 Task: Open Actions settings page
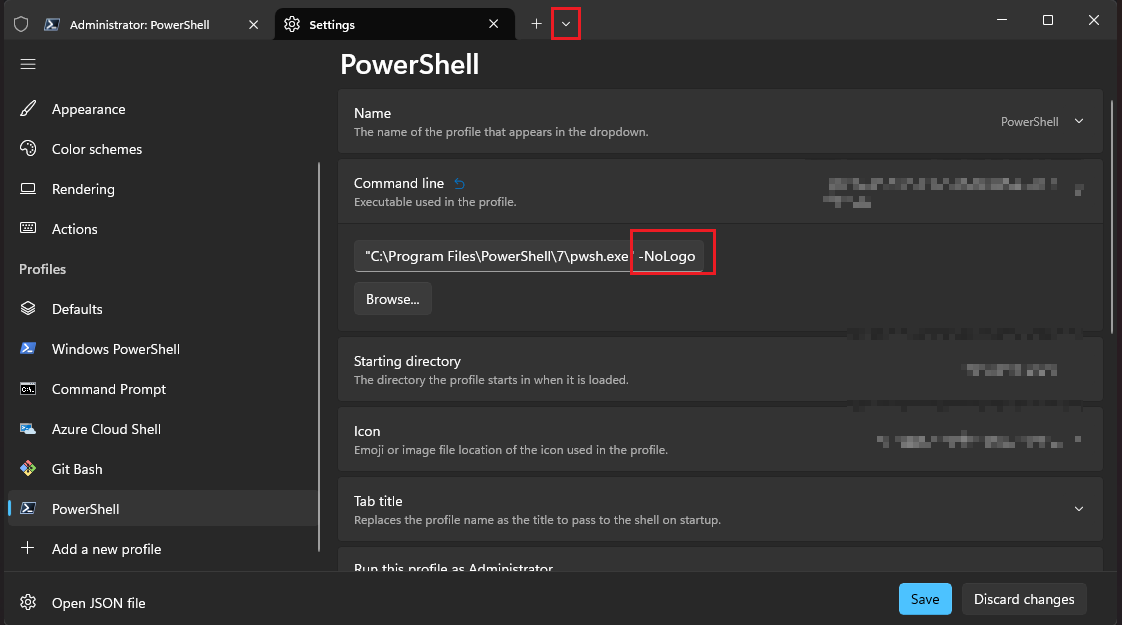pyautogui.click(x=163, y=229)
